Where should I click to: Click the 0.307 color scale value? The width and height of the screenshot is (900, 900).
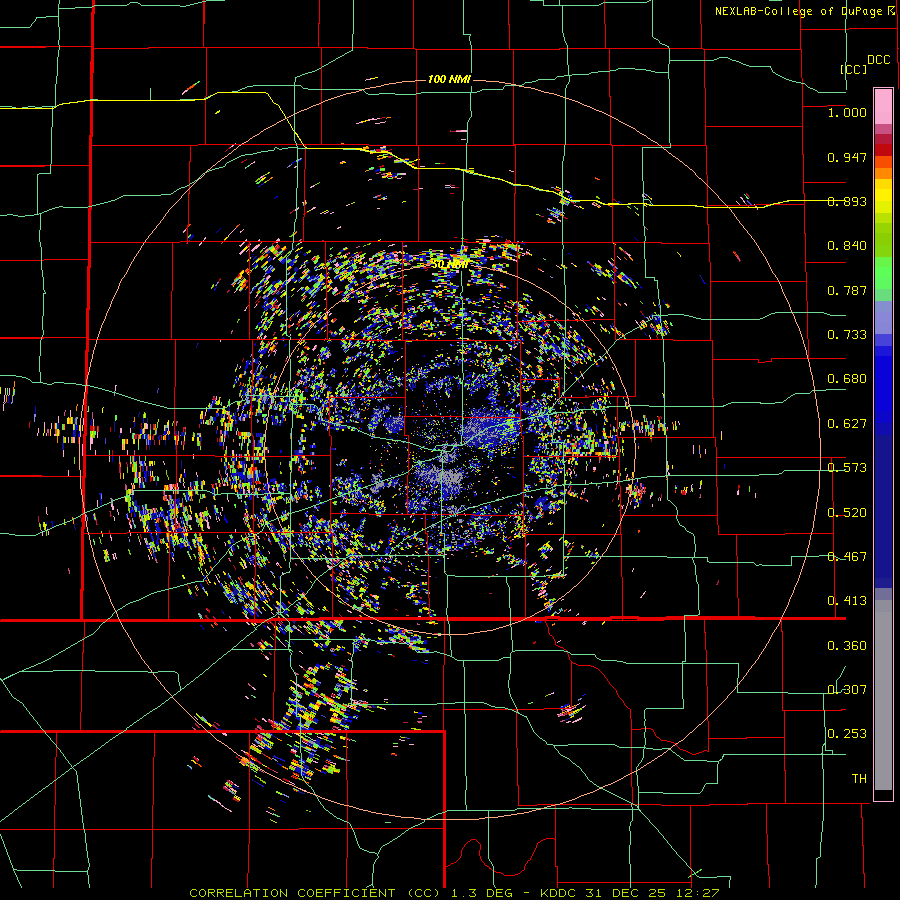coord(847,690)
